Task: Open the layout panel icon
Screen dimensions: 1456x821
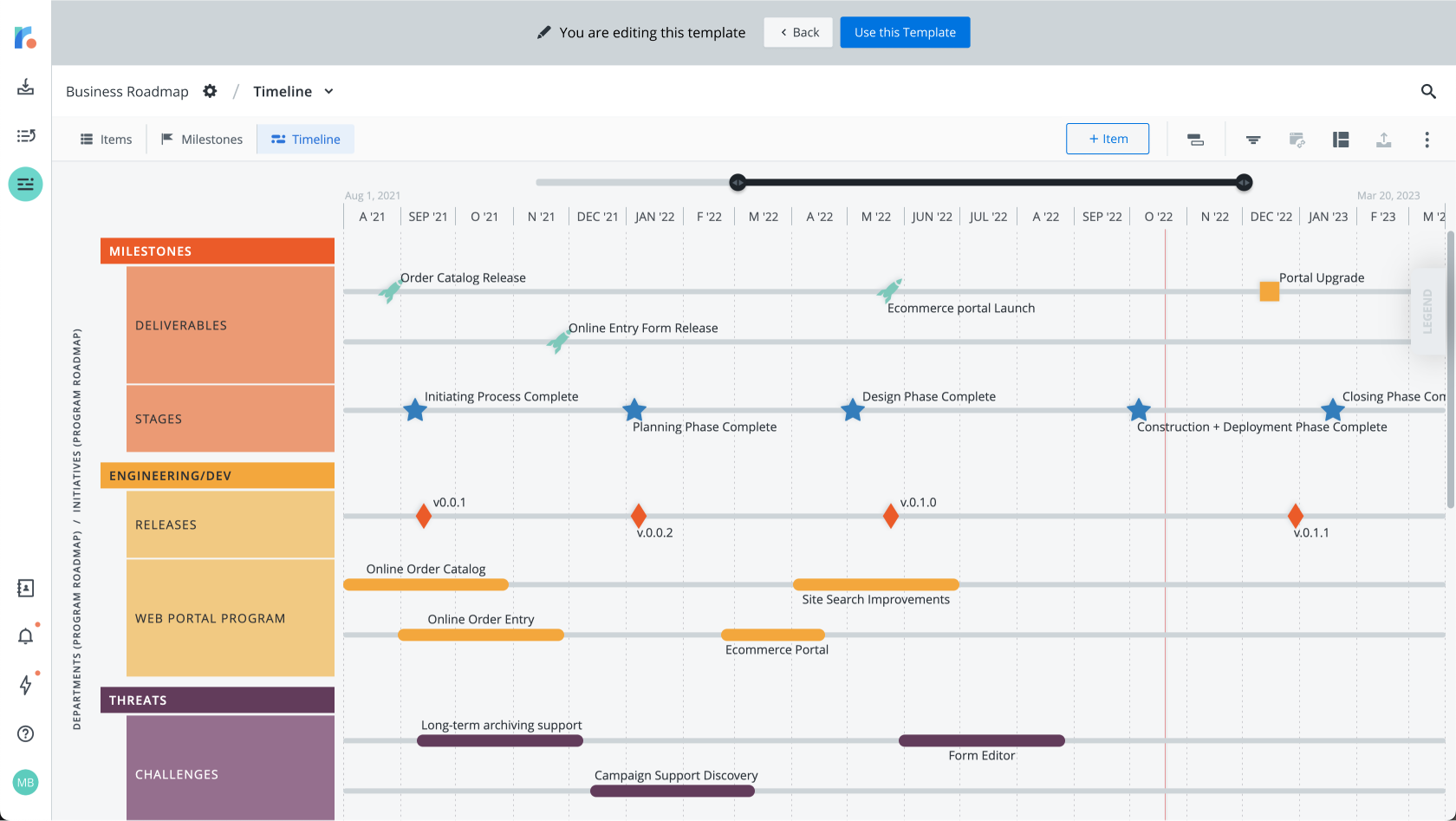Action: (x=1341, y=140)
